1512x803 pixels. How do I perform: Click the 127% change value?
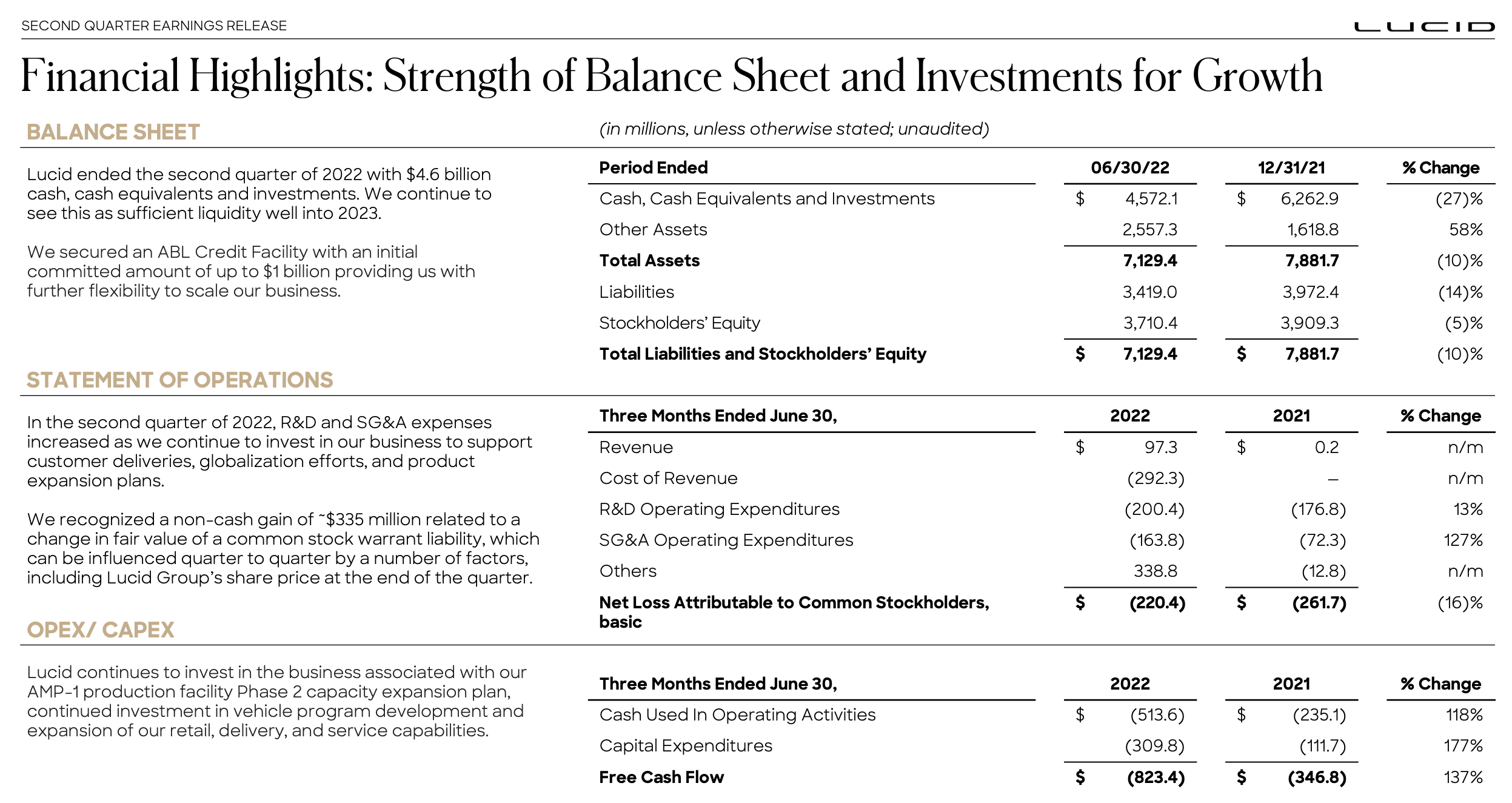[x=1463, y=540]
